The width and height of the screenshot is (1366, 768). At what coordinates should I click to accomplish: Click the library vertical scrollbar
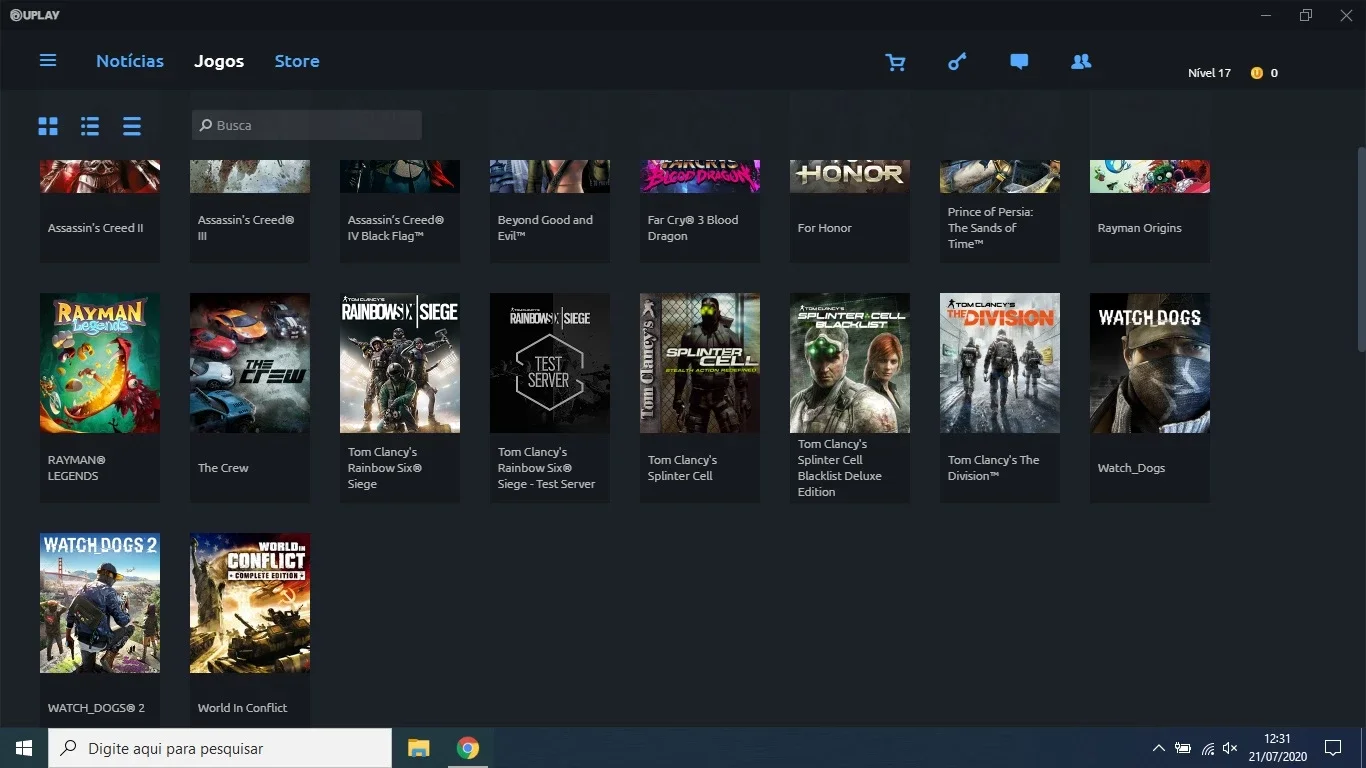pos(1361,250)
